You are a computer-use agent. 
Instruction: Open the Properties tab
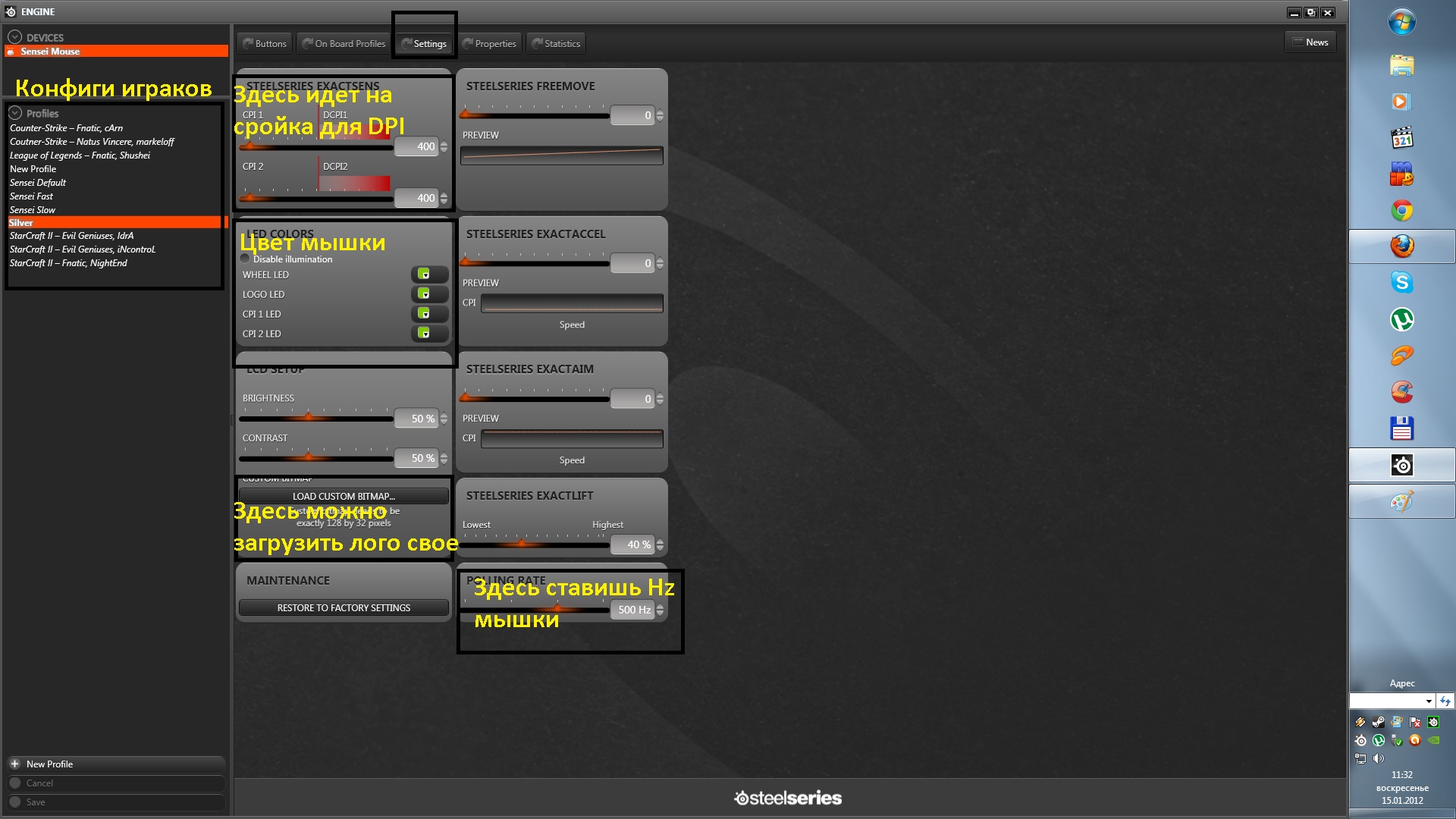tap(489, 43)
